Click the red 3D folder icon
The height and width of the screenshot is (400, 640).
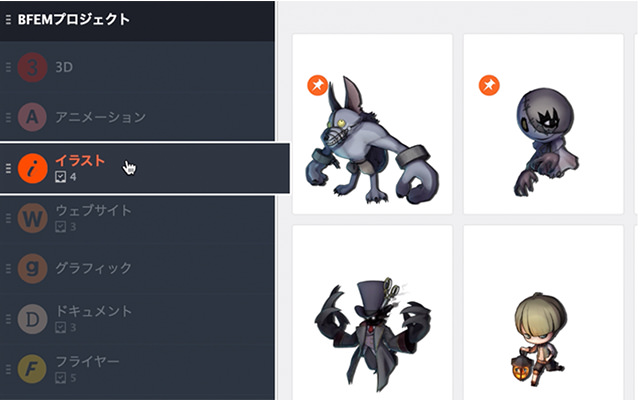(32, 67)
